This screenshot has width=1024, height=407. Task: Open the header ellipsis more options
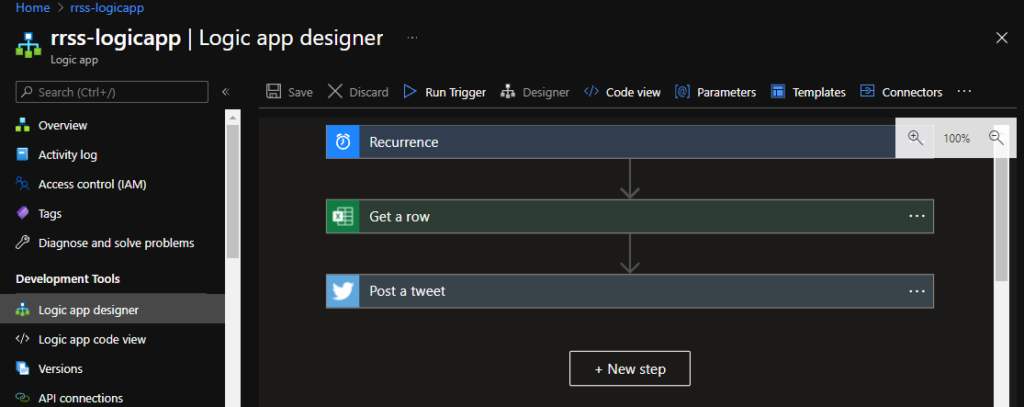click(412, 38)
